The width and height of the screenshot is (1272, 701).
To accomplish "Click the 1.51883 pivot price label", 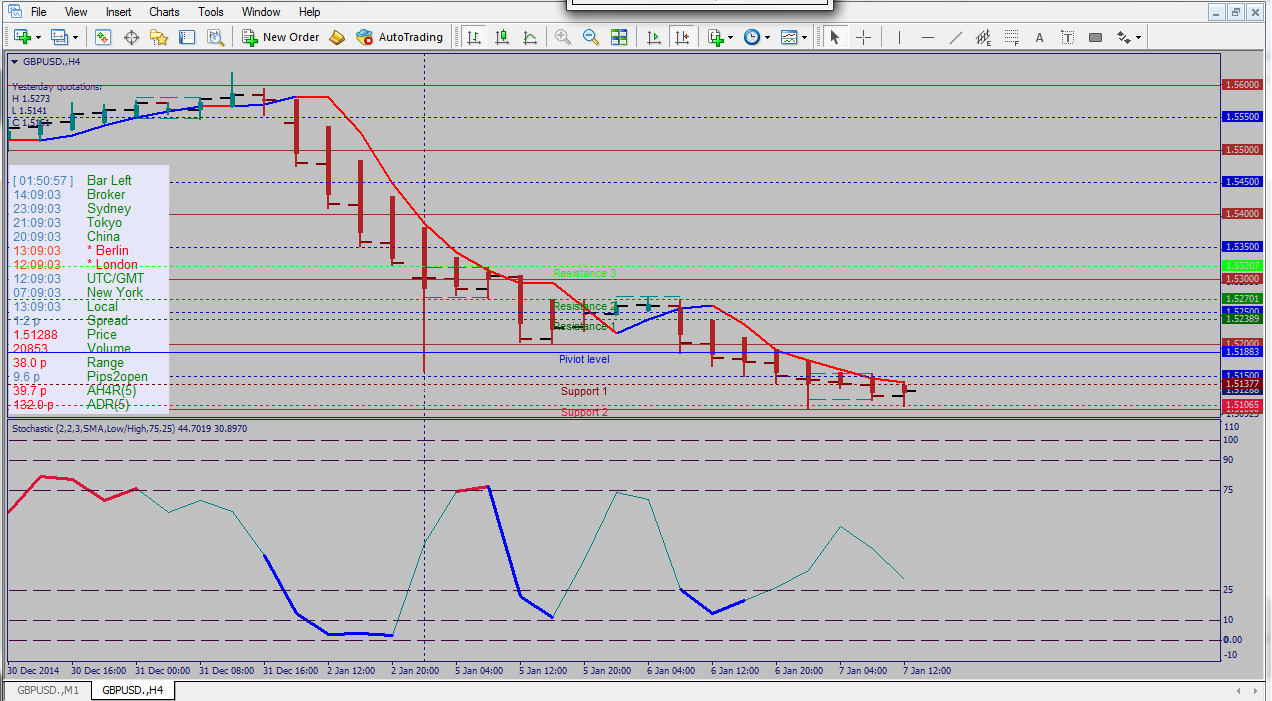I will tap(1241, 352).
